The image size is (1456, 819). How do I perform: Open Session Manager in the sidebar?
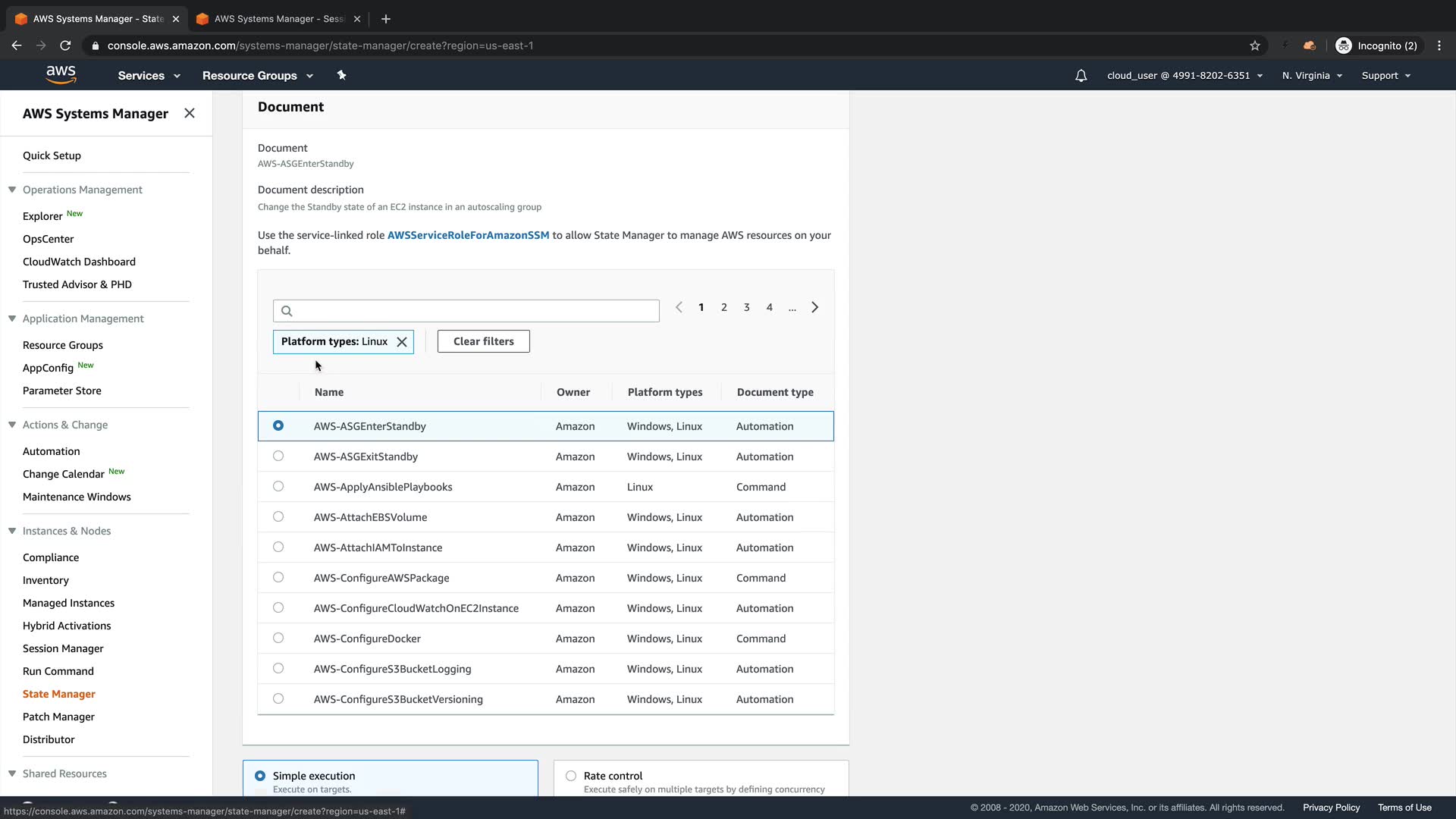(x=63, y=648)
